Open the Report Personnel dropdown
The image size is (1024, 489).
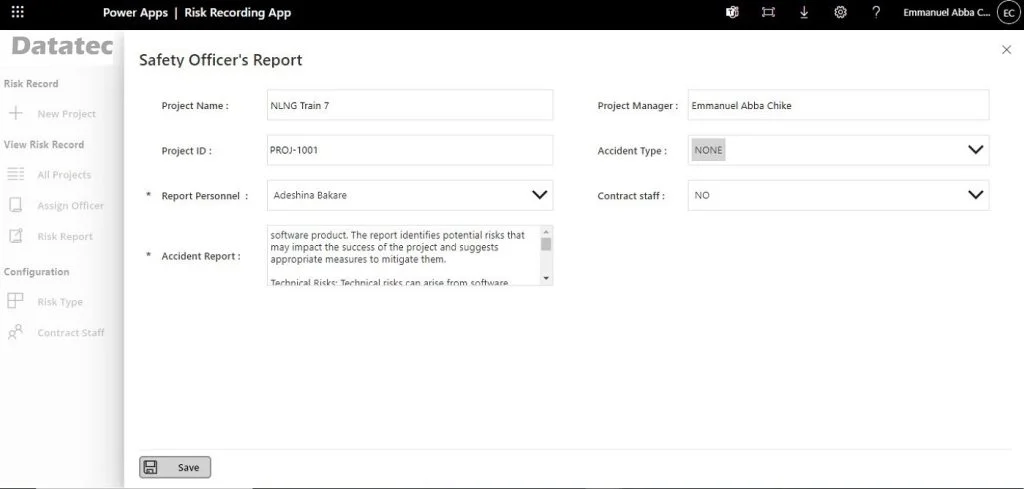(539, 195)
